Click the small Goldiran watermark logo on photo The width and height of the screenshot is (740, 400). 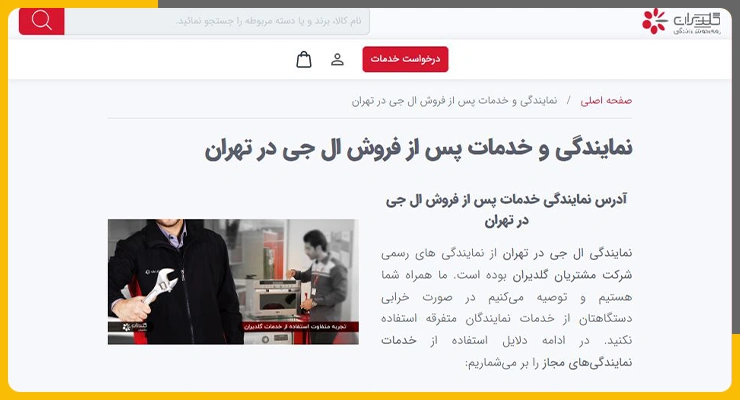click(135, 326)
